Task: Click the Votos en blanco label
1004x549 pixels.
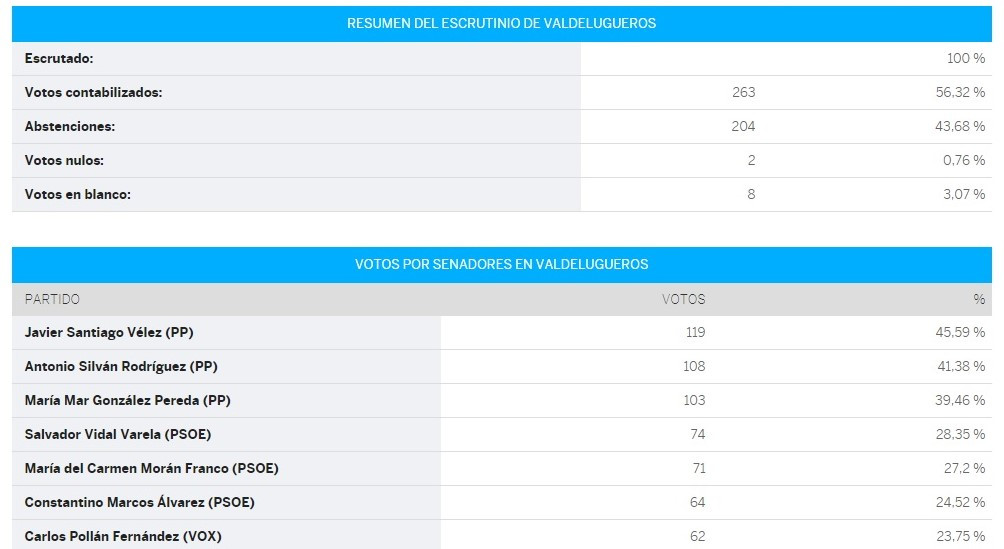Action: pyautogui.click(x=77, y=194)
